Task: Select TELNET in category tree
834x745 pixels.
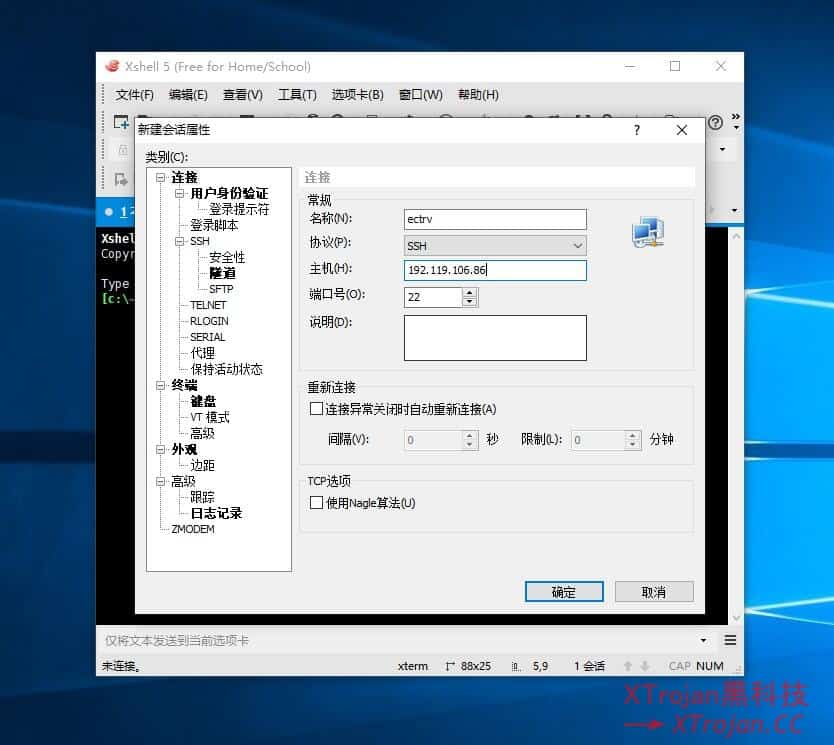Action: (x=208, y=305)
